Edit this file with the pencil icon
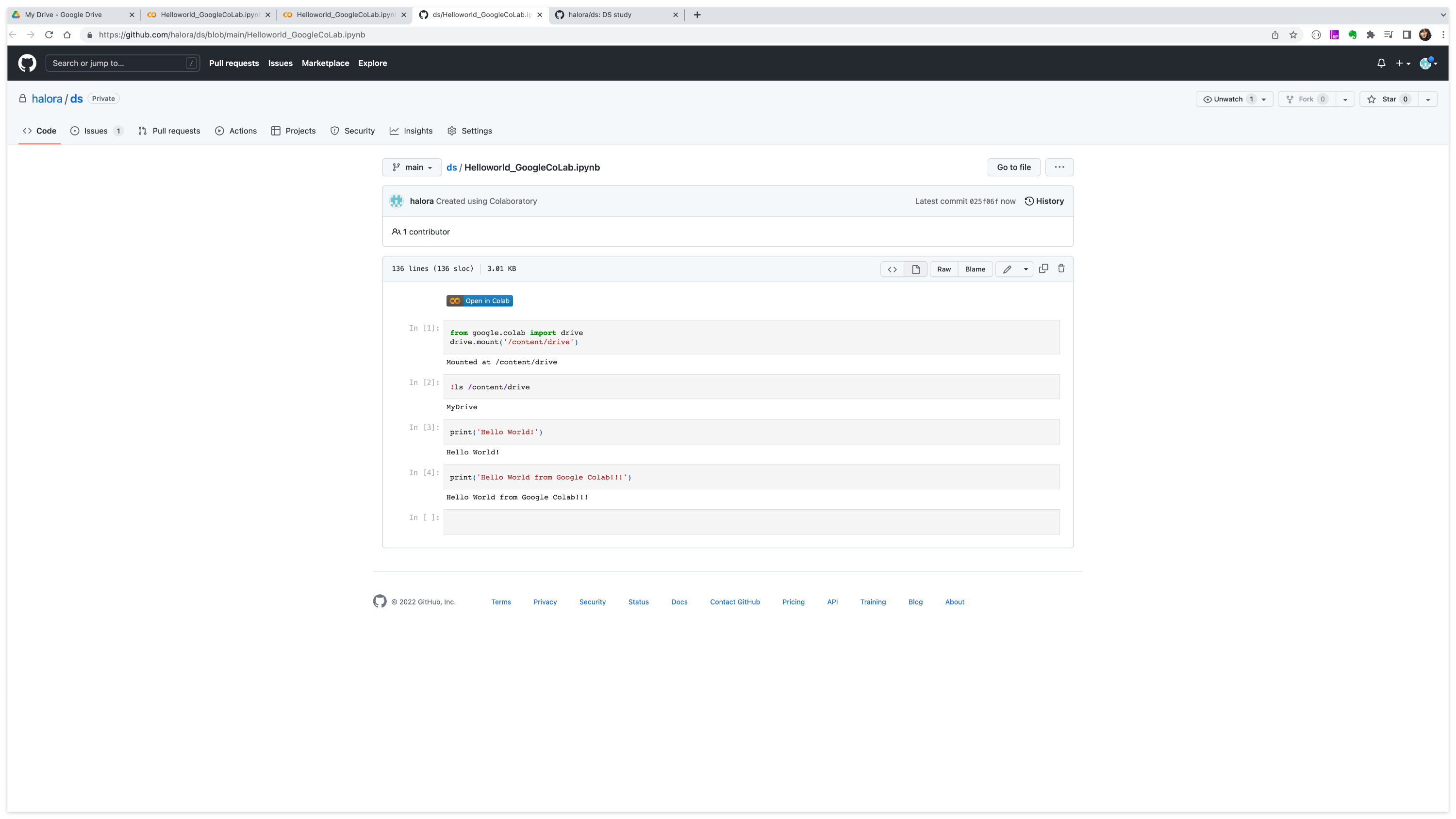 [x=1007, y=269]
